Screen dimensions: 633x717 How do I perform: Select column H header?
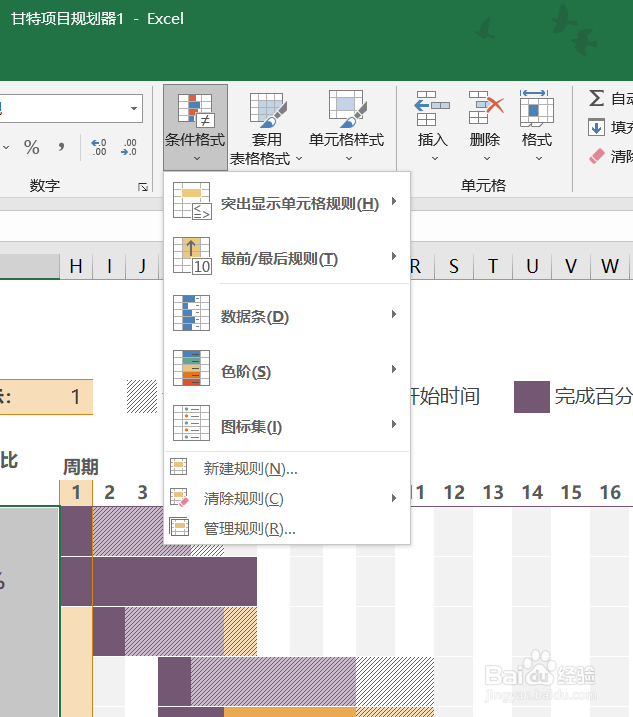(x=76, y=266)
